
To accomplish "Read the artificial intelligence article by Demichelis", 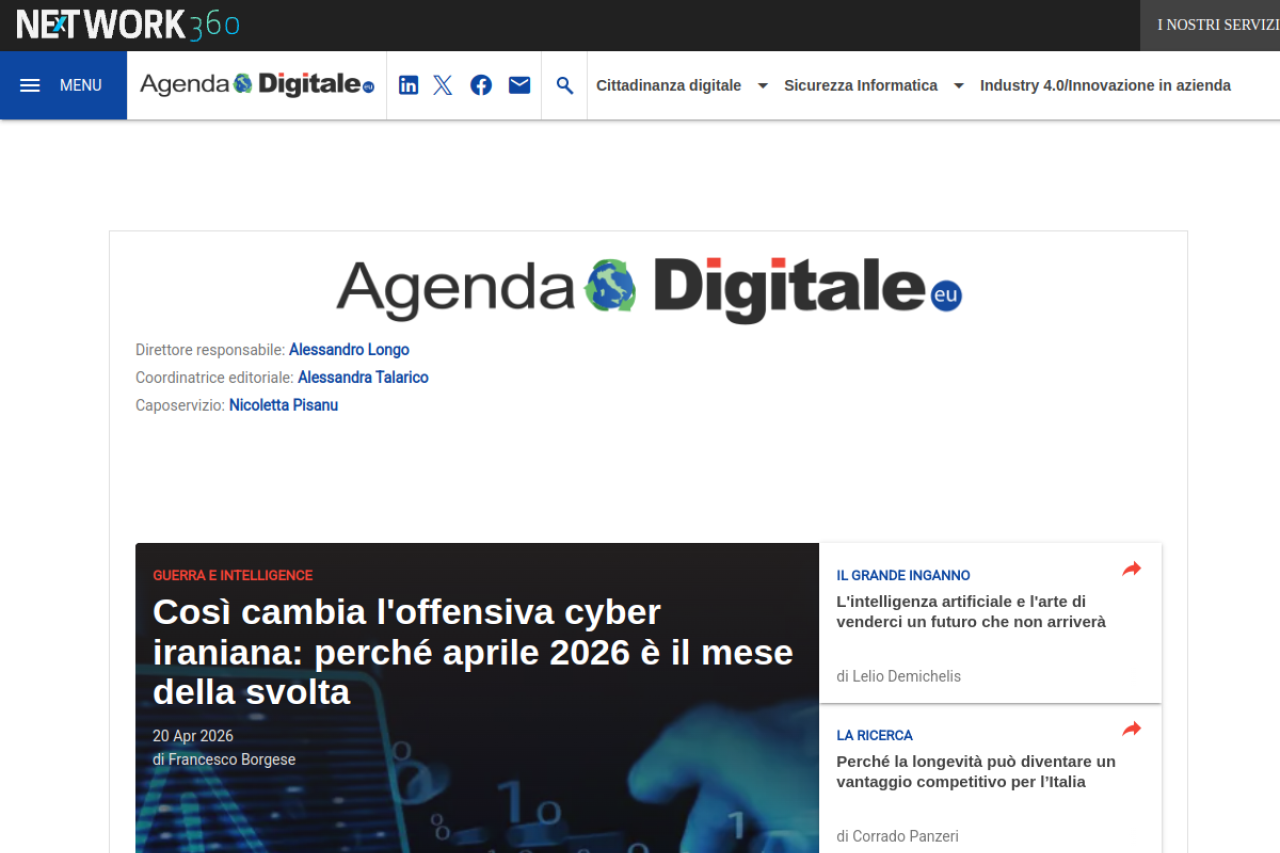I will pos(970,612).
